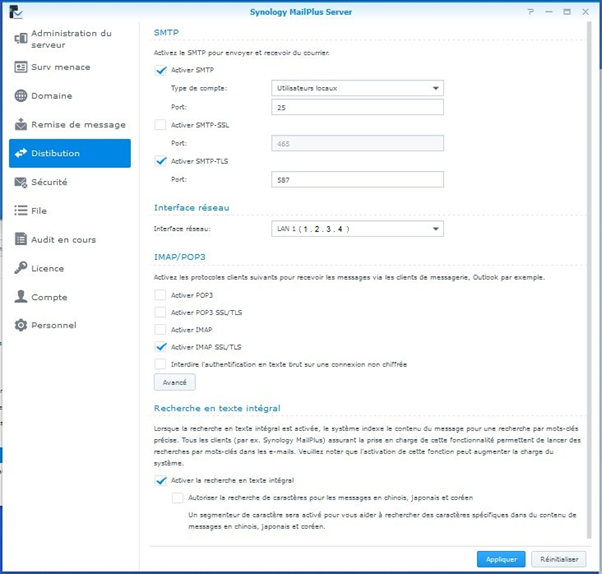Click the Administration du serveur icon
The image size is (602, 574).
(x=21, y=38)
